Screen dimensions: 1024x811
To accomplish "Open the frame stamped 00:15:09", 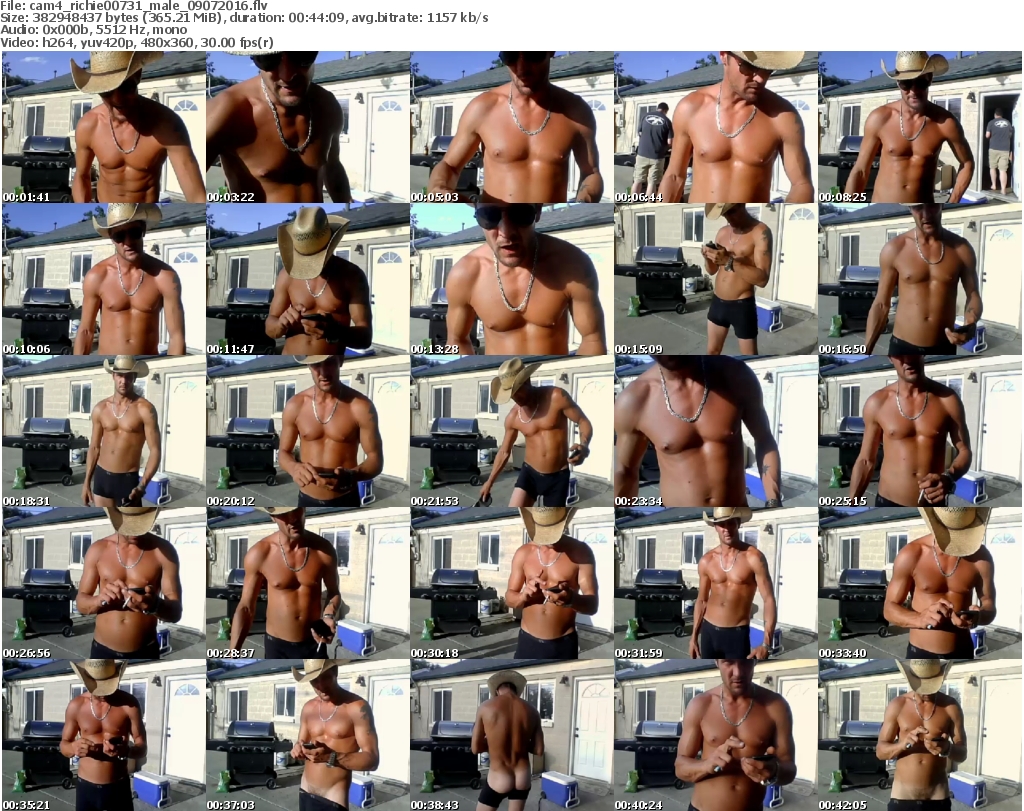I will [715, 279].
